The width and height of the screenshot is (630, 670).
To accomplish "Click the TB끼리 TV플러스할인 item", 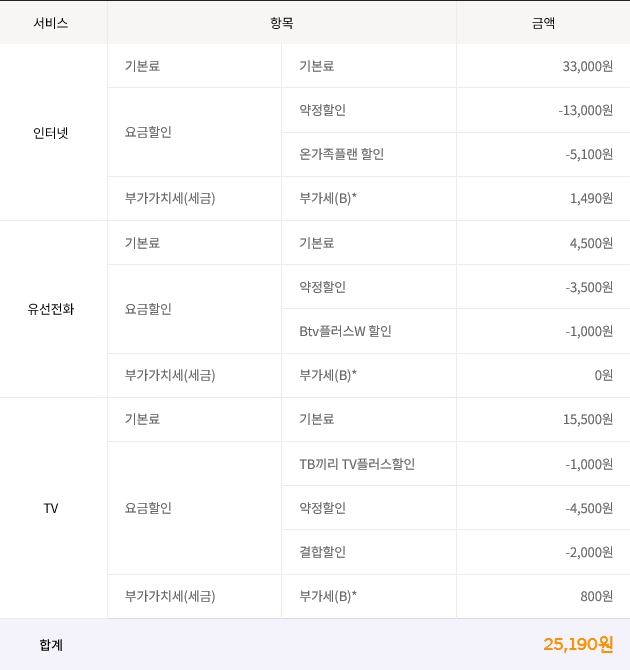I will (x=357, y=464).
